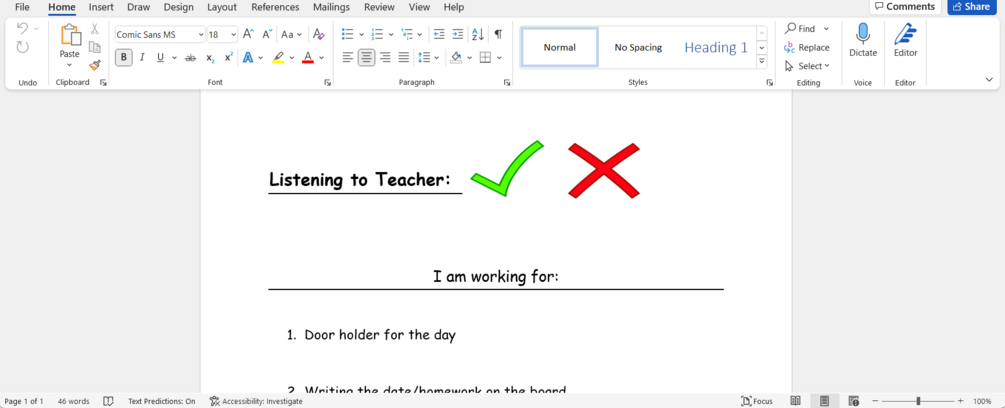Decrease paragraph indent

(x=439, y=34)
